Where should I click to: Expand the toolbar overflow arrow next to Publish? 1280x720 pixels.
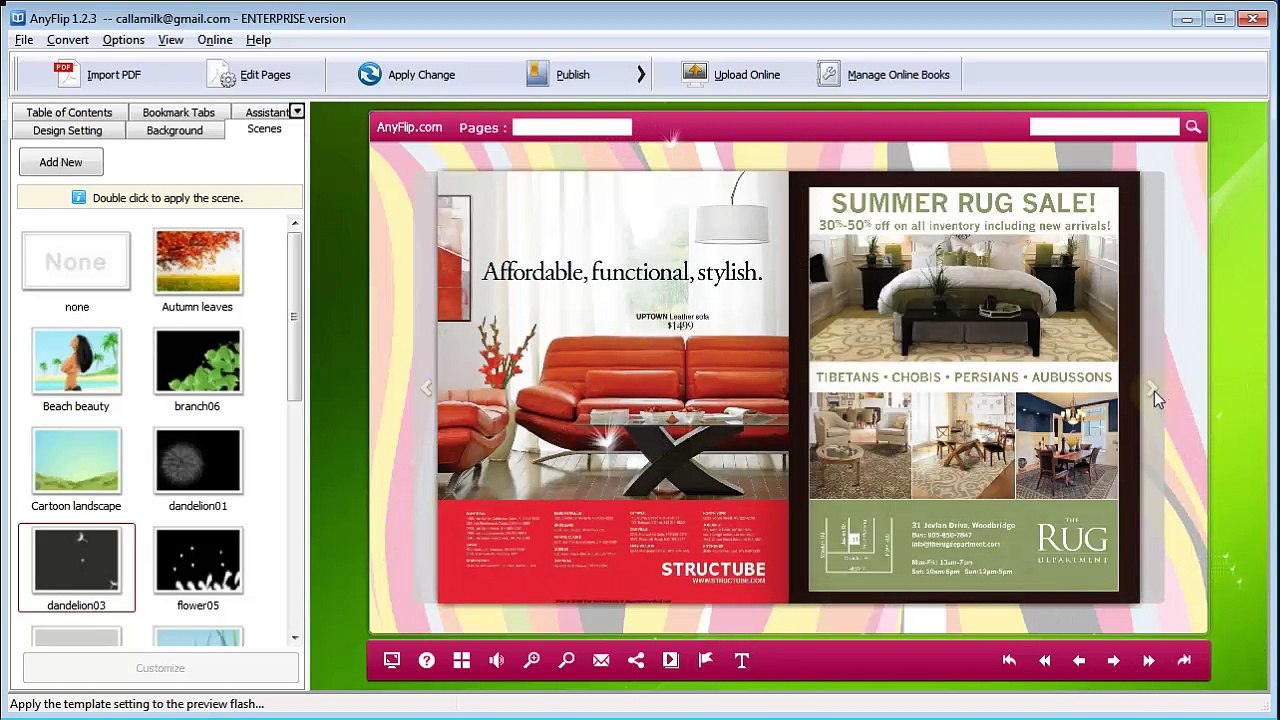641,75
